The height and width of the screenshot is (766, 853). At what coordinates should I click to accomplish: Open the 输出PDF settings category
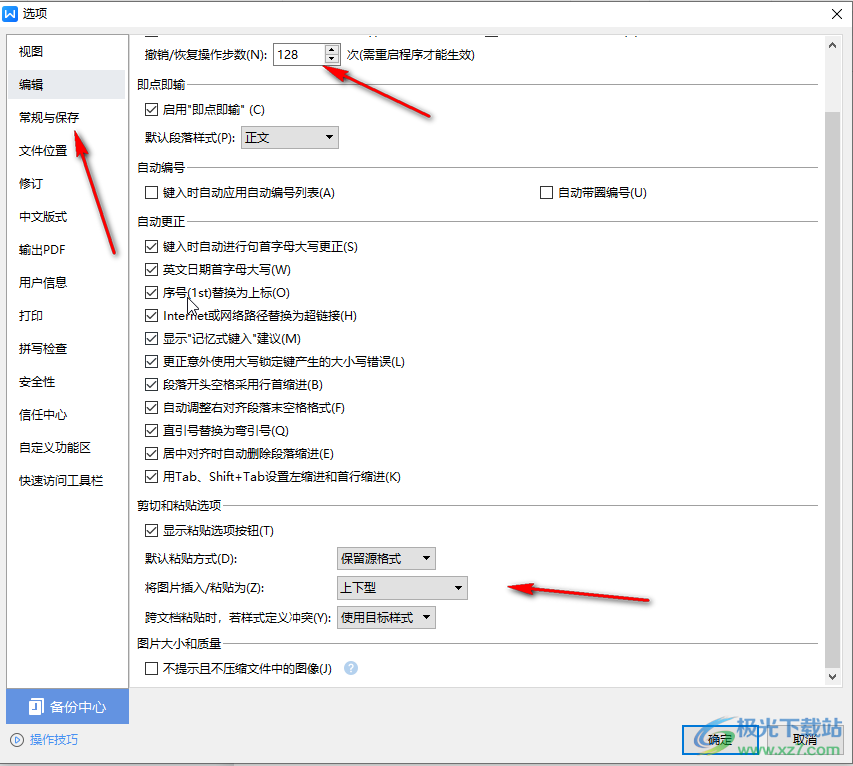[42, 250]
